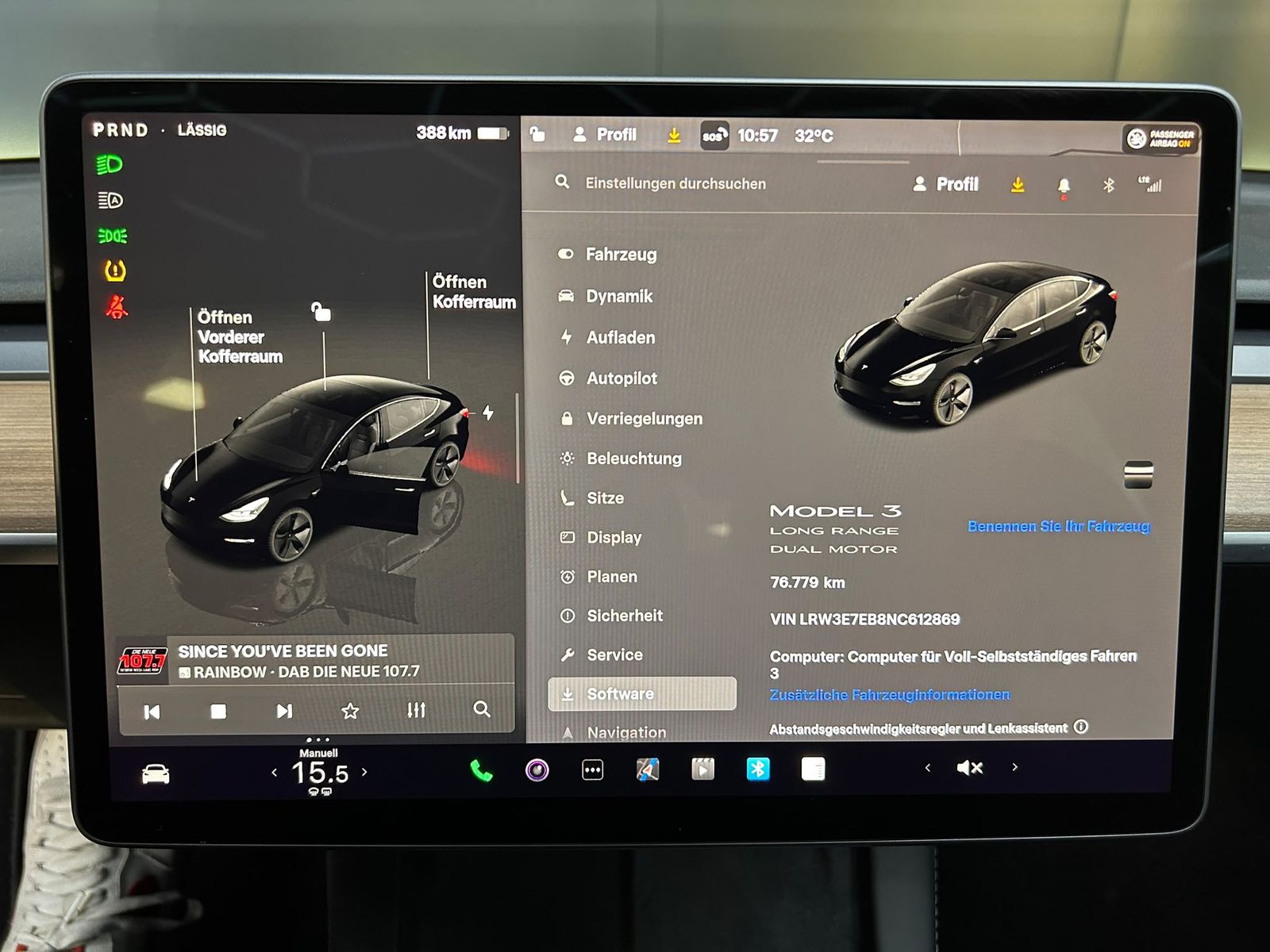1270x952 pixels.
Task: Tap the 15.5 temperature value
Action: coord(320,772)
